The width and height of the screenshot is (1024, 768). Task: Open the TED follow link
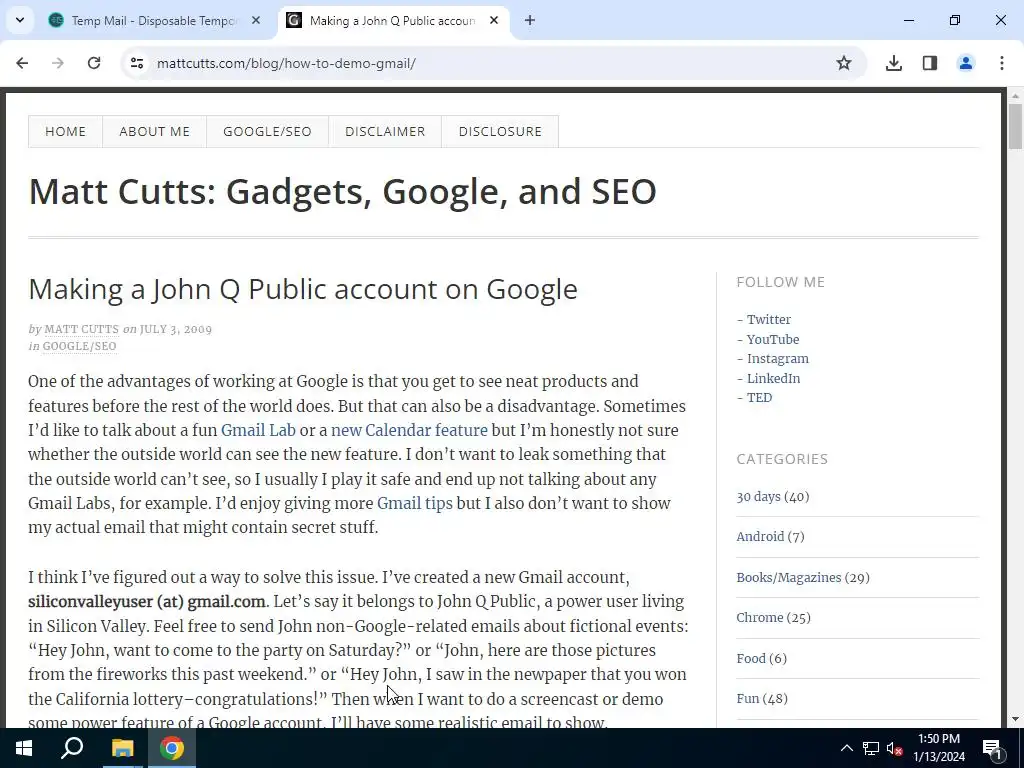760,398
